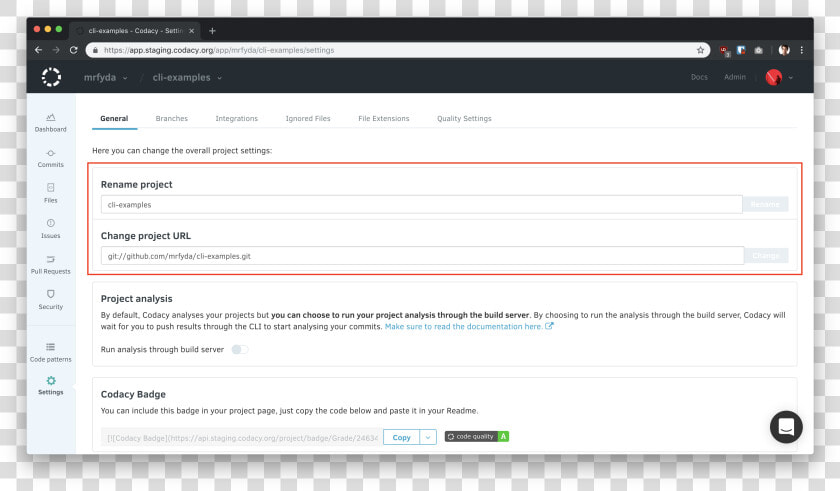Reload the page with the refresh icon

click(73, 50)
